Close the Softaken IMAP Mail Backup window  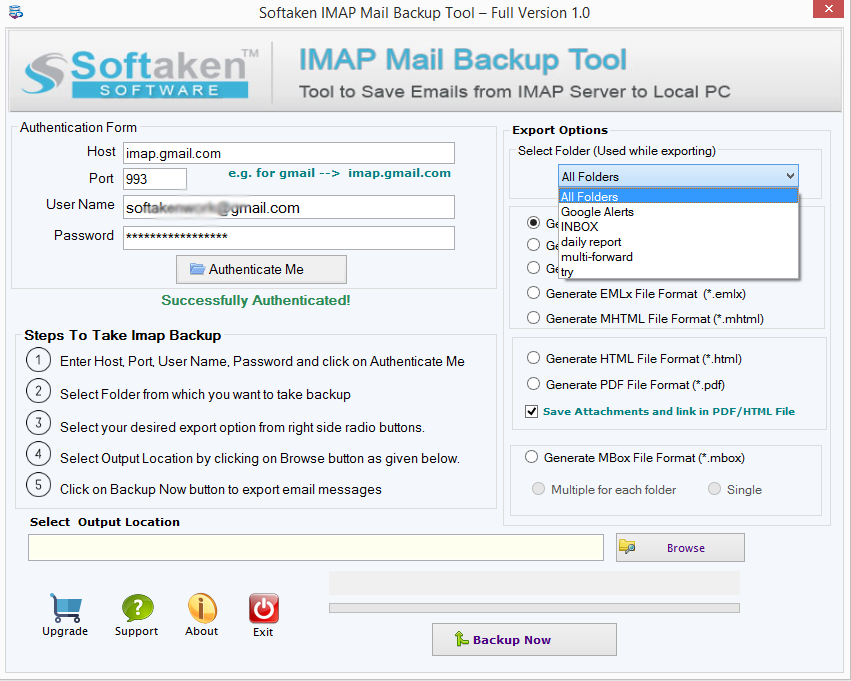tap(828, 9)
